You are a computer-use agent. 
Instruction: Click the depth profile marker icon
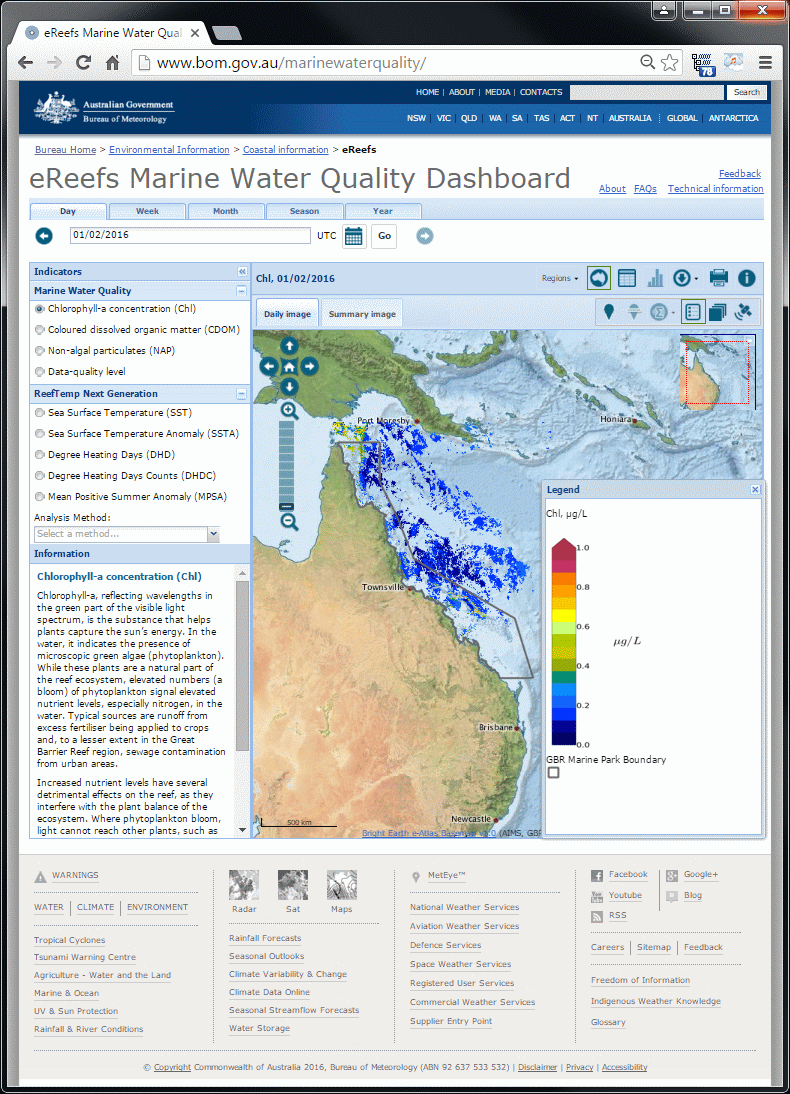point(634,312)
